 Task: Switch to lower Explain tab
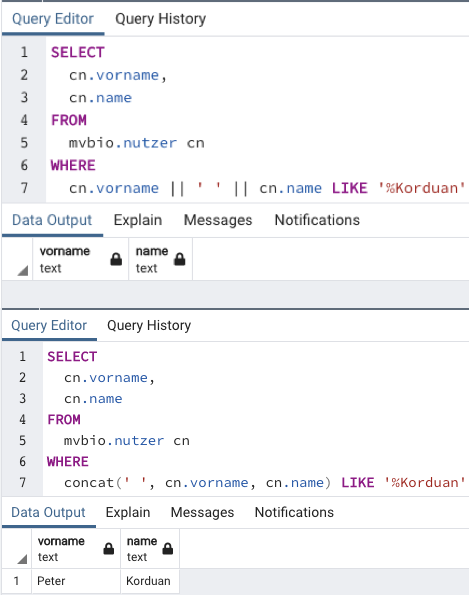[128, 512]
